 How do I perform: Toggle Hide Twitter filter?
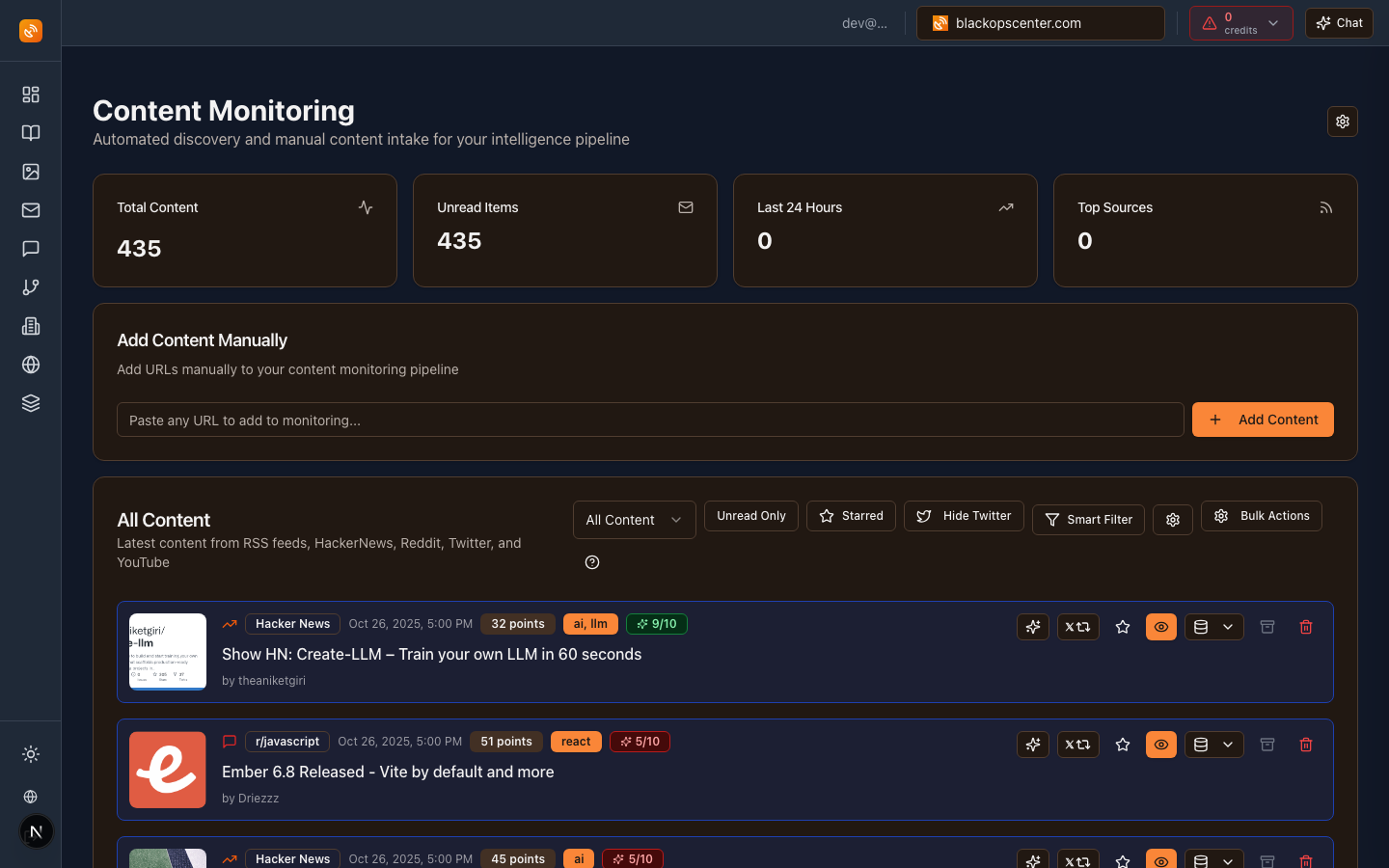(963, 516)
